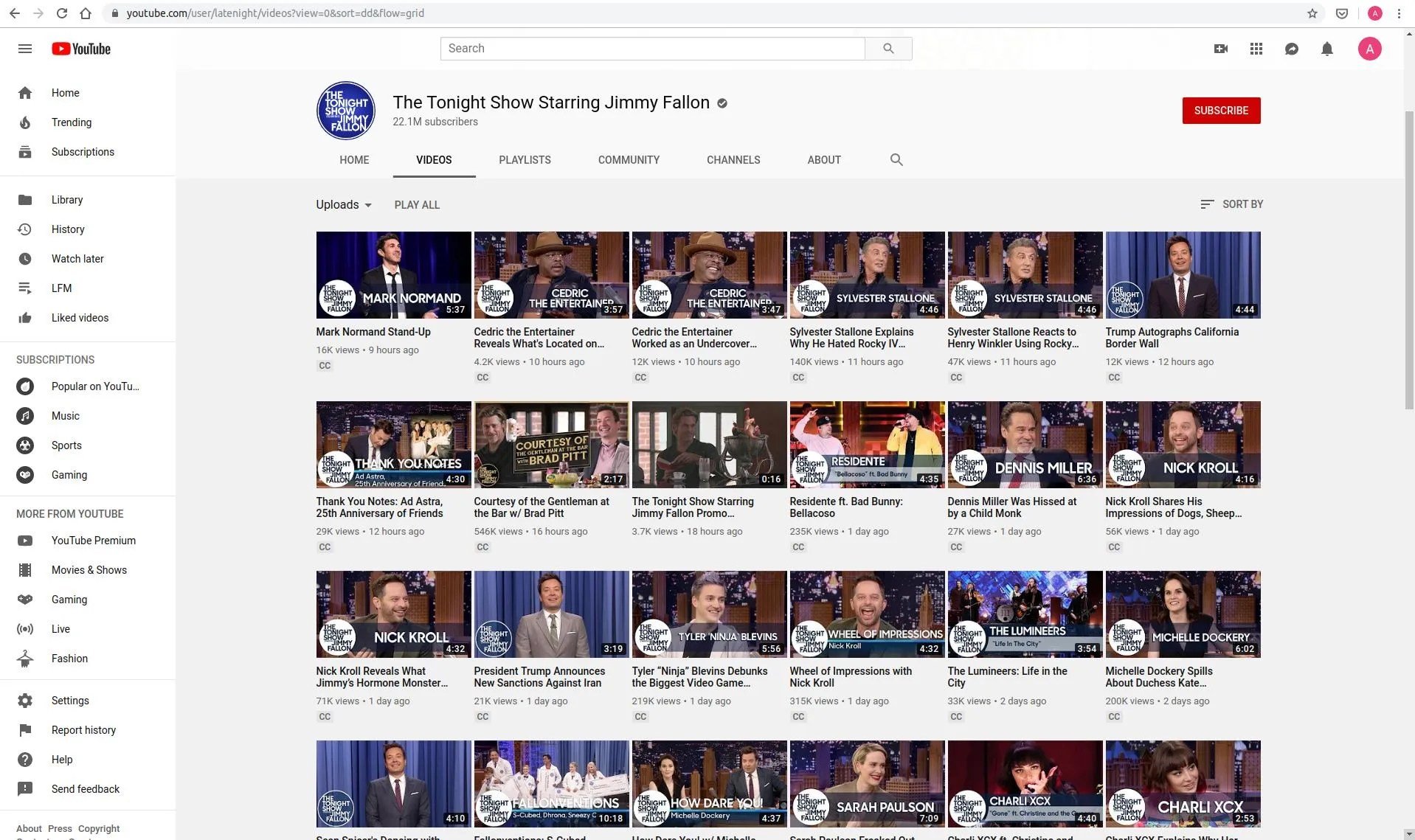Open the Popular on YouTube subscription
Screen dimensions: 1415x840
[x=88, y=386]
